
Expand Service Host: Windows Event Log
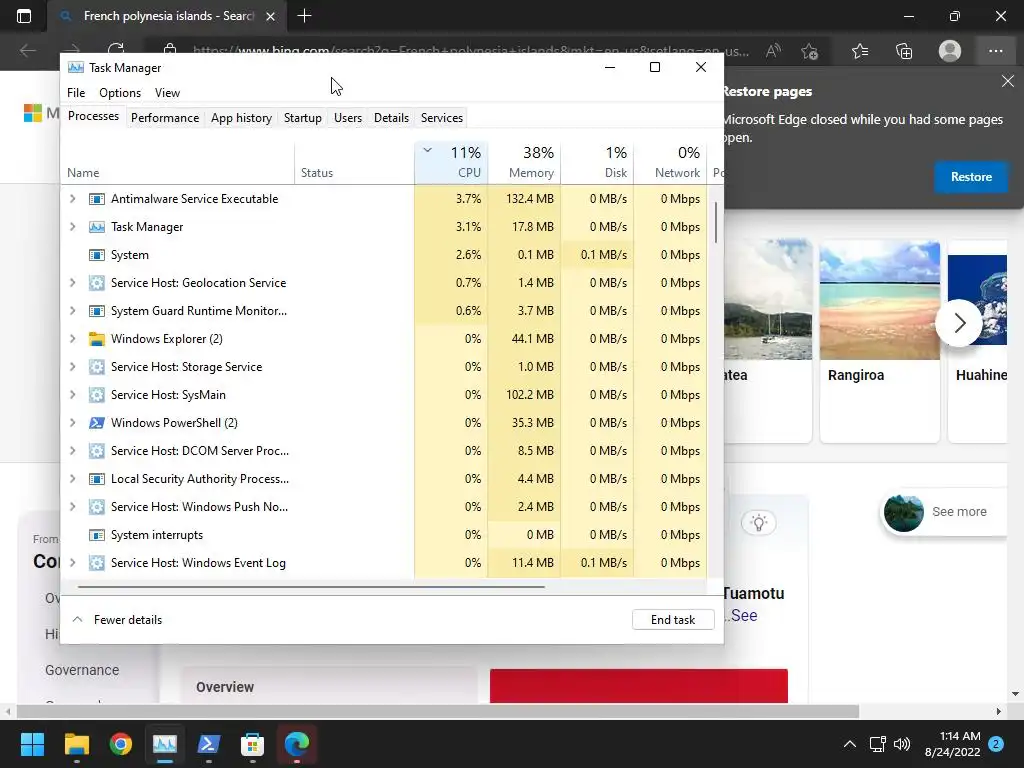[x=72, y=563]
